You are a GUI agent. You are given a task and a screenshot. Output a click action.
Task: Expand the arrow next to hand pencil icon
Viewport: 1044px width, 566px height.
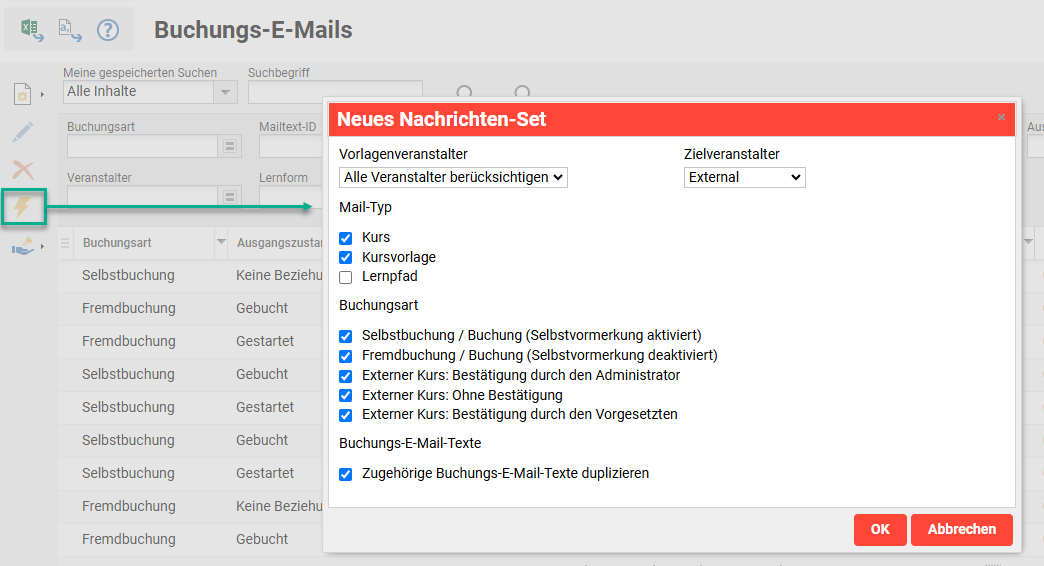[42, 246]
